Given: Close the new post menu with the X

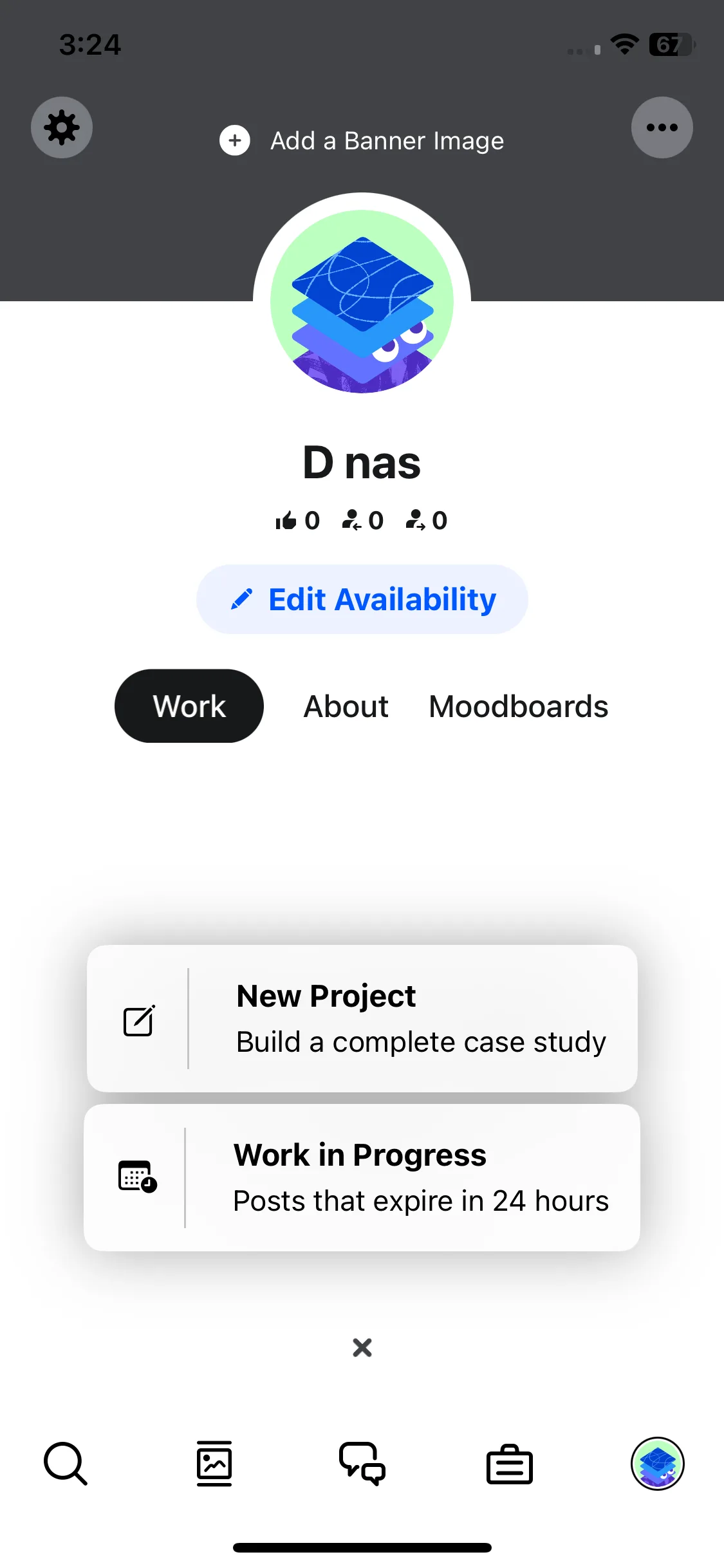Looking at the screenshot, I should 362,1347.
